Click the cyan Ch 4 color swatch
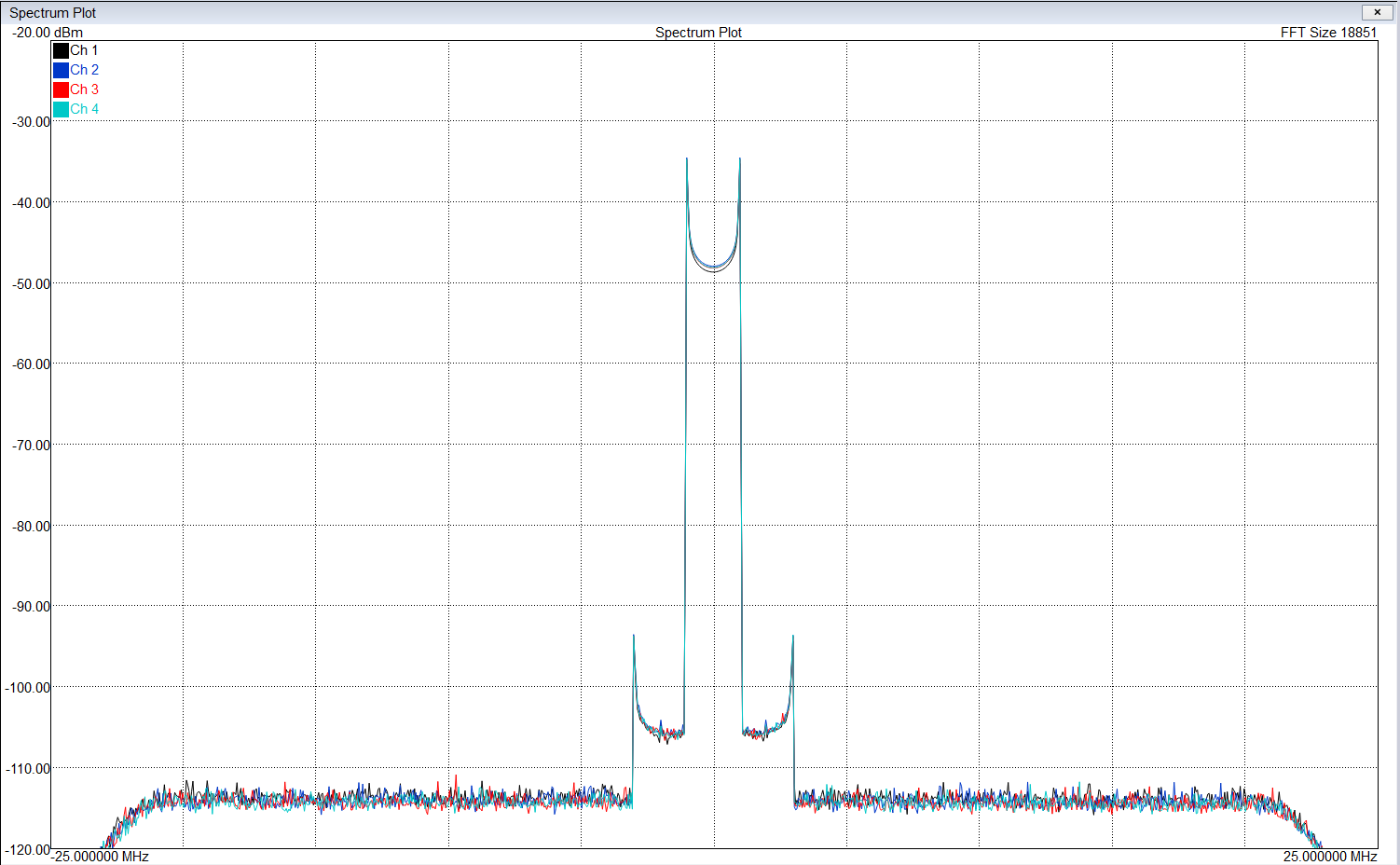1400x865 pixels. (x=61, y=109)
